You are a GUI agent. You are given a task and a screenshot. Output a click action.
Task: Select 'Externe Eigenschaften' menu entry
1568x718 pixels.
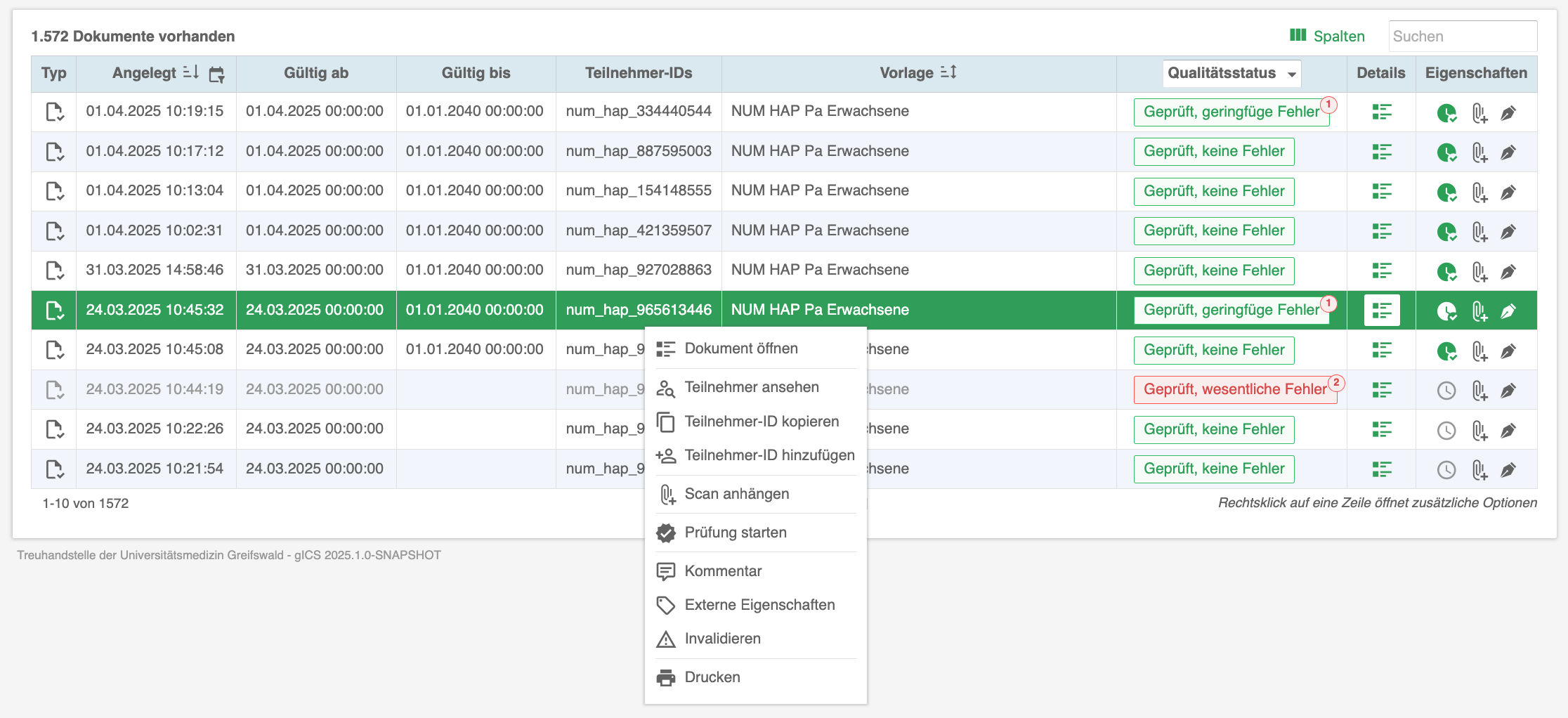755,605
